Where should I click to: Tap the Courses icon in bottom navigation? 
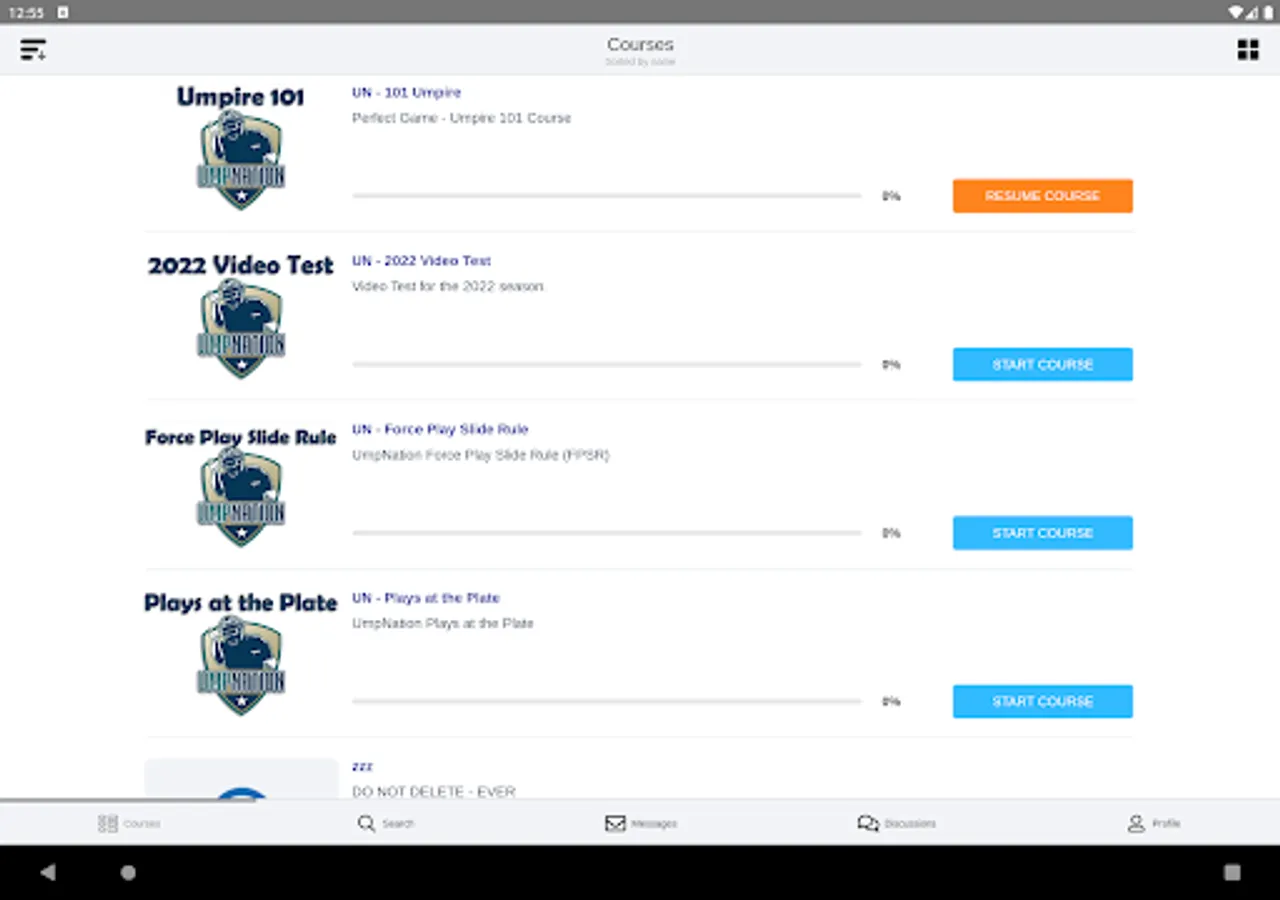tap(108, 823)
